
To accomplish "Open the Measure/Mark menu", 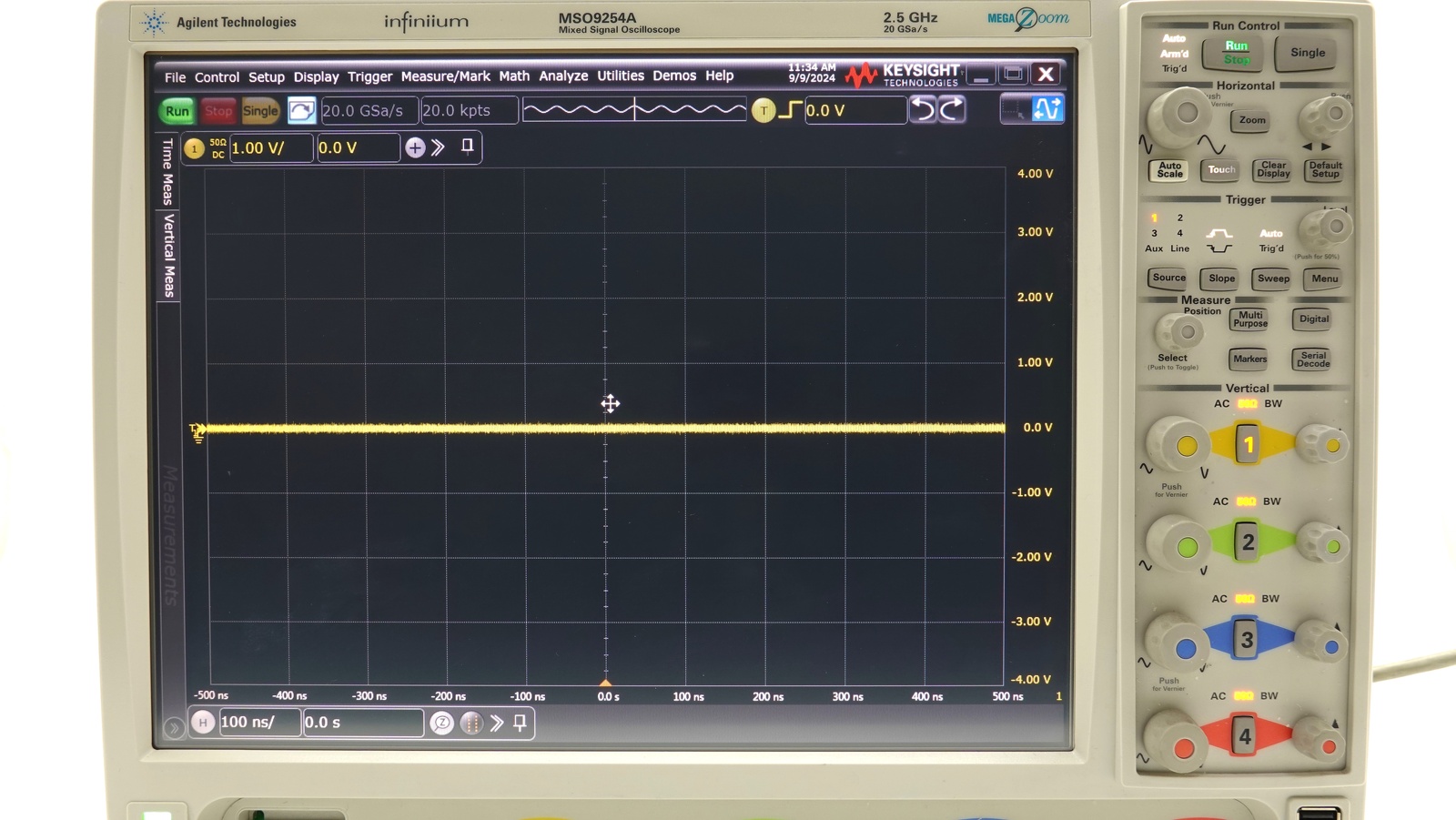I will [x=445, y=76].
